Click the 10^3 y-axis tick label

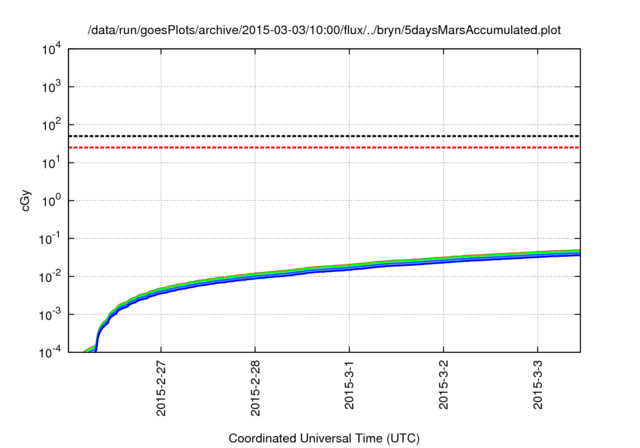51,86
